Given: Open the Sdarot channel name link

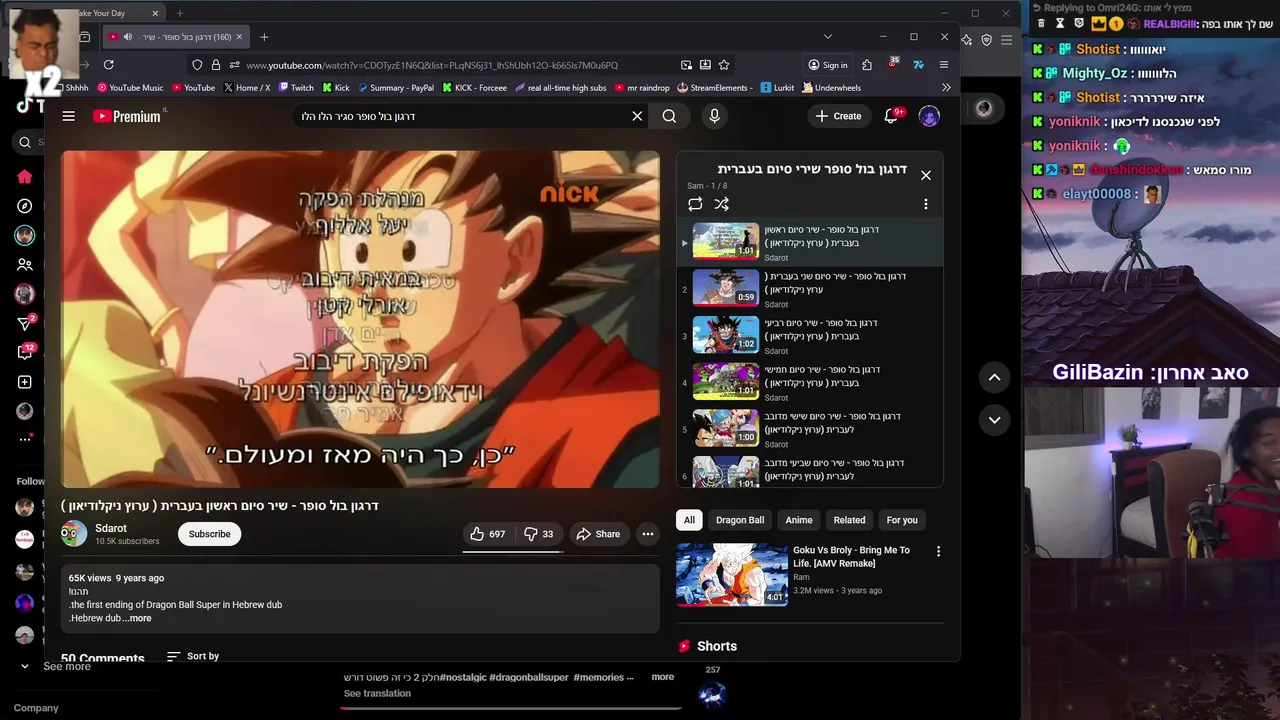Looking at the screenshot, I should click(111, 528).
